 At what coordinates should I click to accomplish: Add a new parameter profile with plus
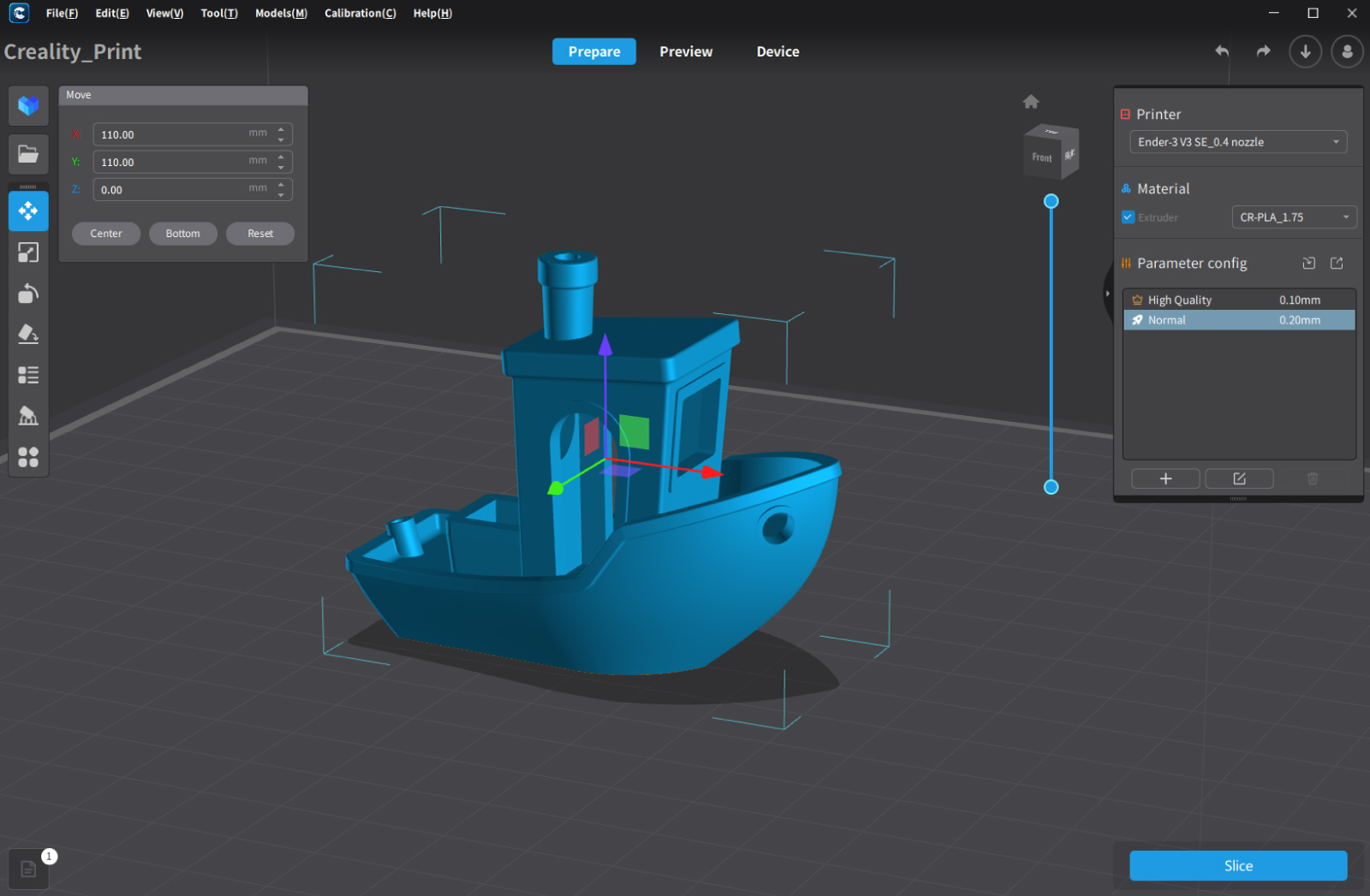(x=1165, y=478)
